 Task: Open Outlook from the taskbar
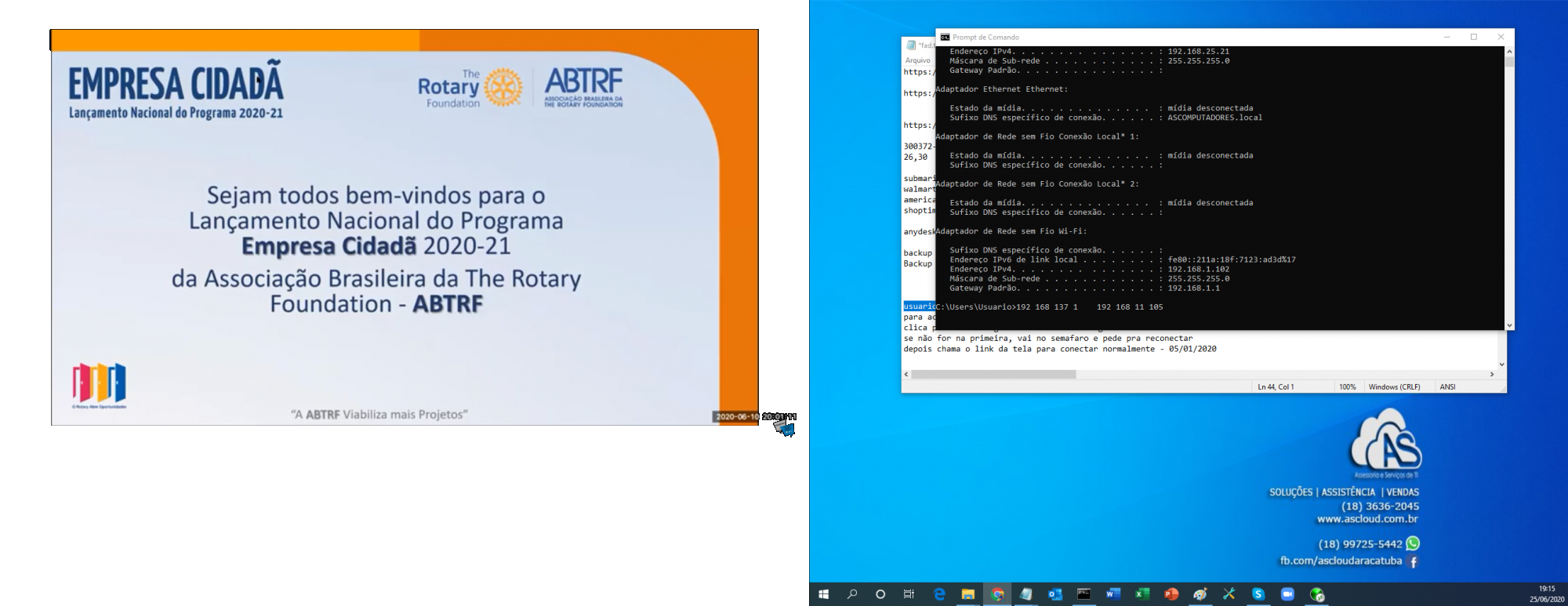1055,594
